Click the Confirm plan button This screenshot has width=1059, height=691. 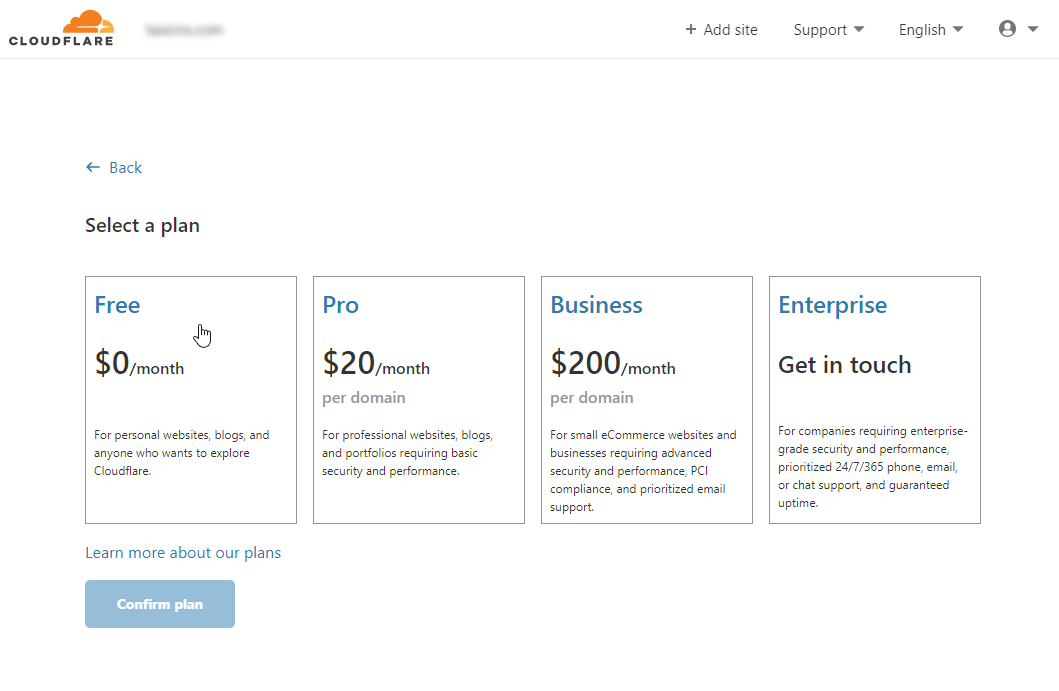click(160, 604)
